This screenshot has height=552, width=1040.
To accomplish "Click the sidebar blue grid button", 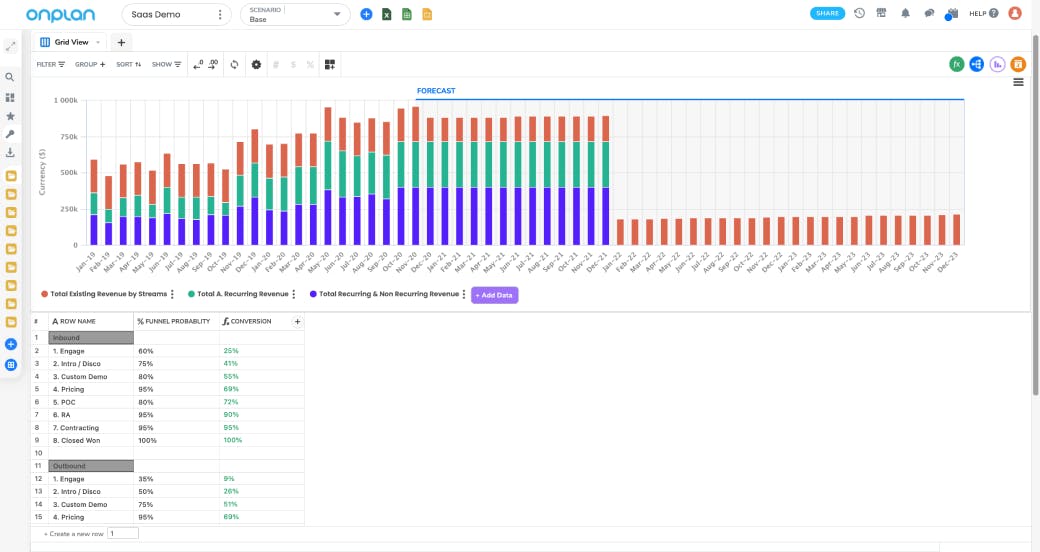I will point(11,365).
